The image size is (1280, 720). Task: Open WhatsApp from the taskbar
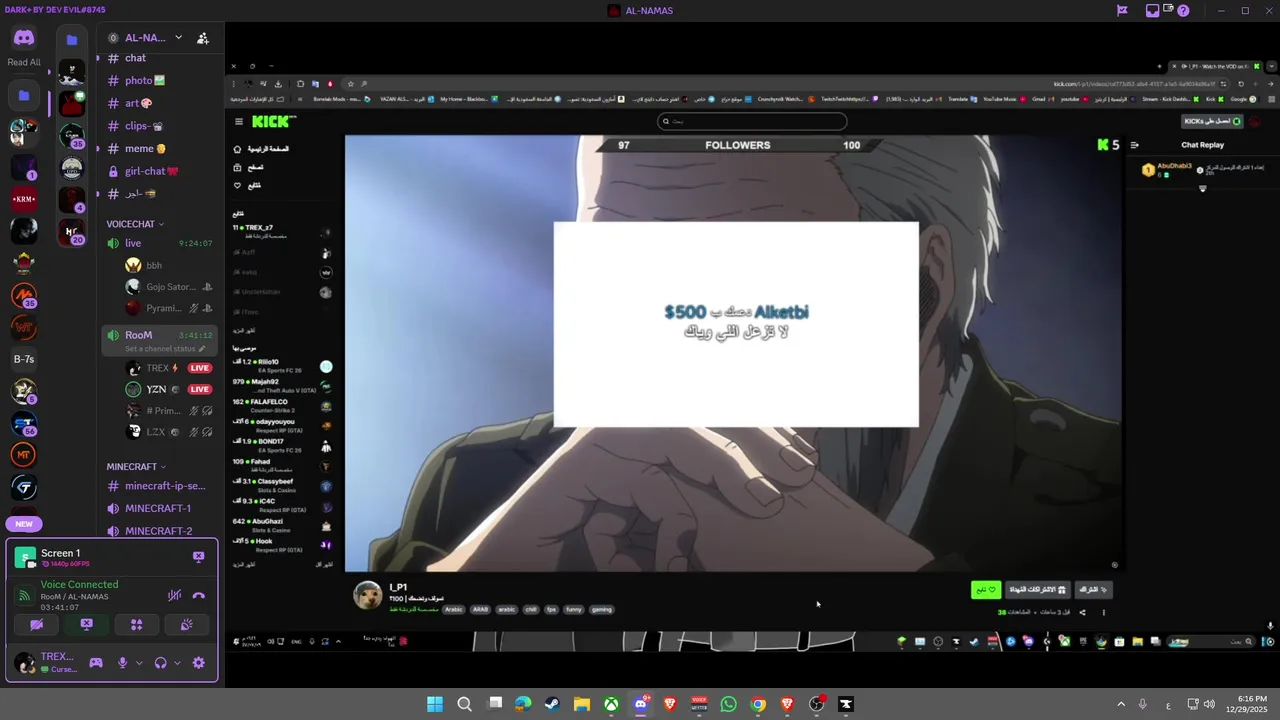(x=728, y=704)
